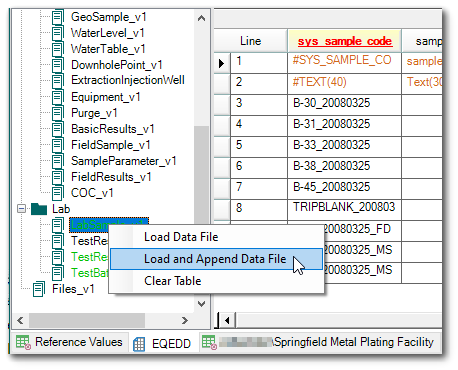Select Files_v1 in the tree
This screenshot has height=370, width=458.
coord(73,289)
